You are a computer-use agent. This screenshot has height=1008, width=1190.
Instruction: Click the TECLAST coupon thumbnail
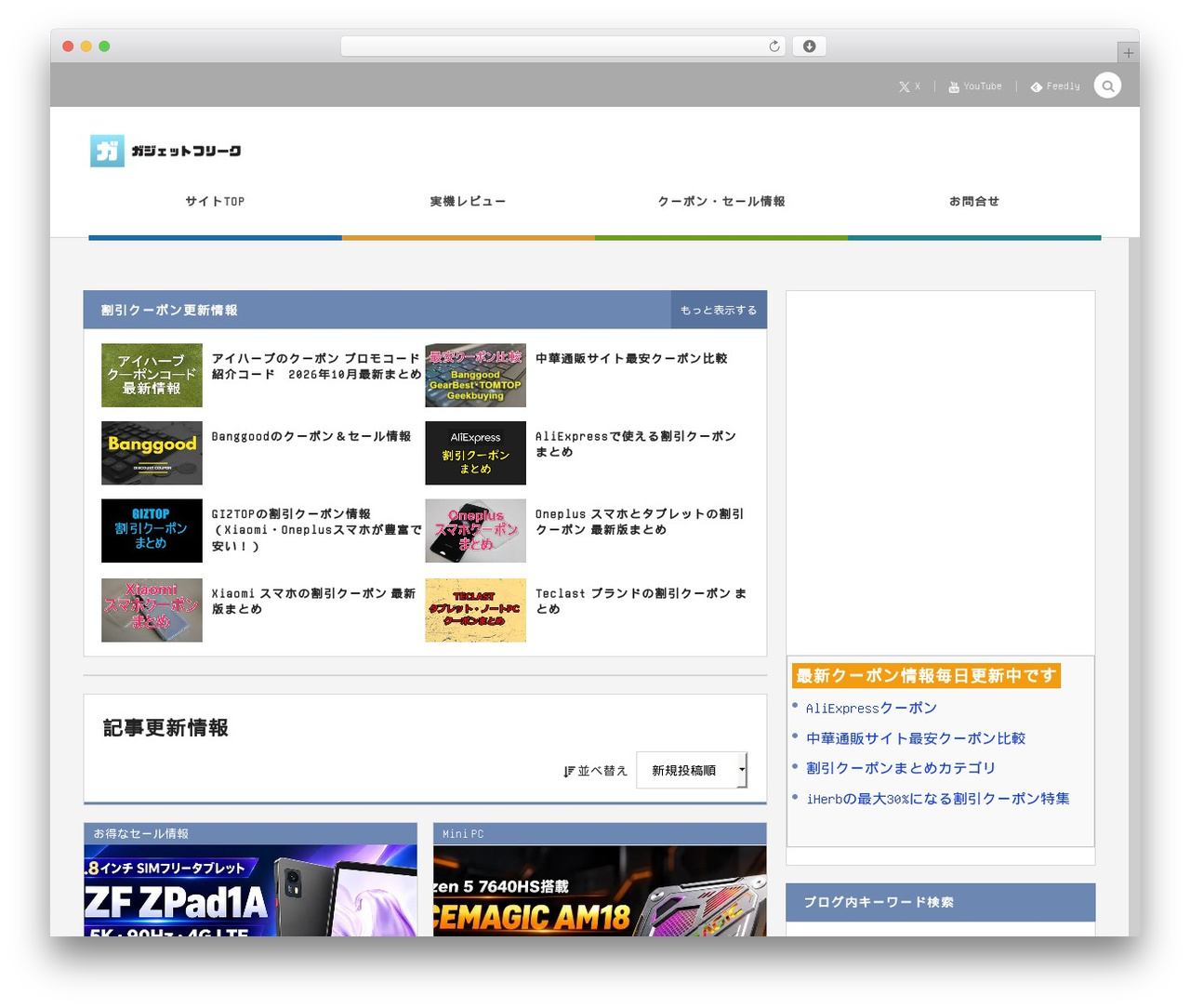coord(476,610)
